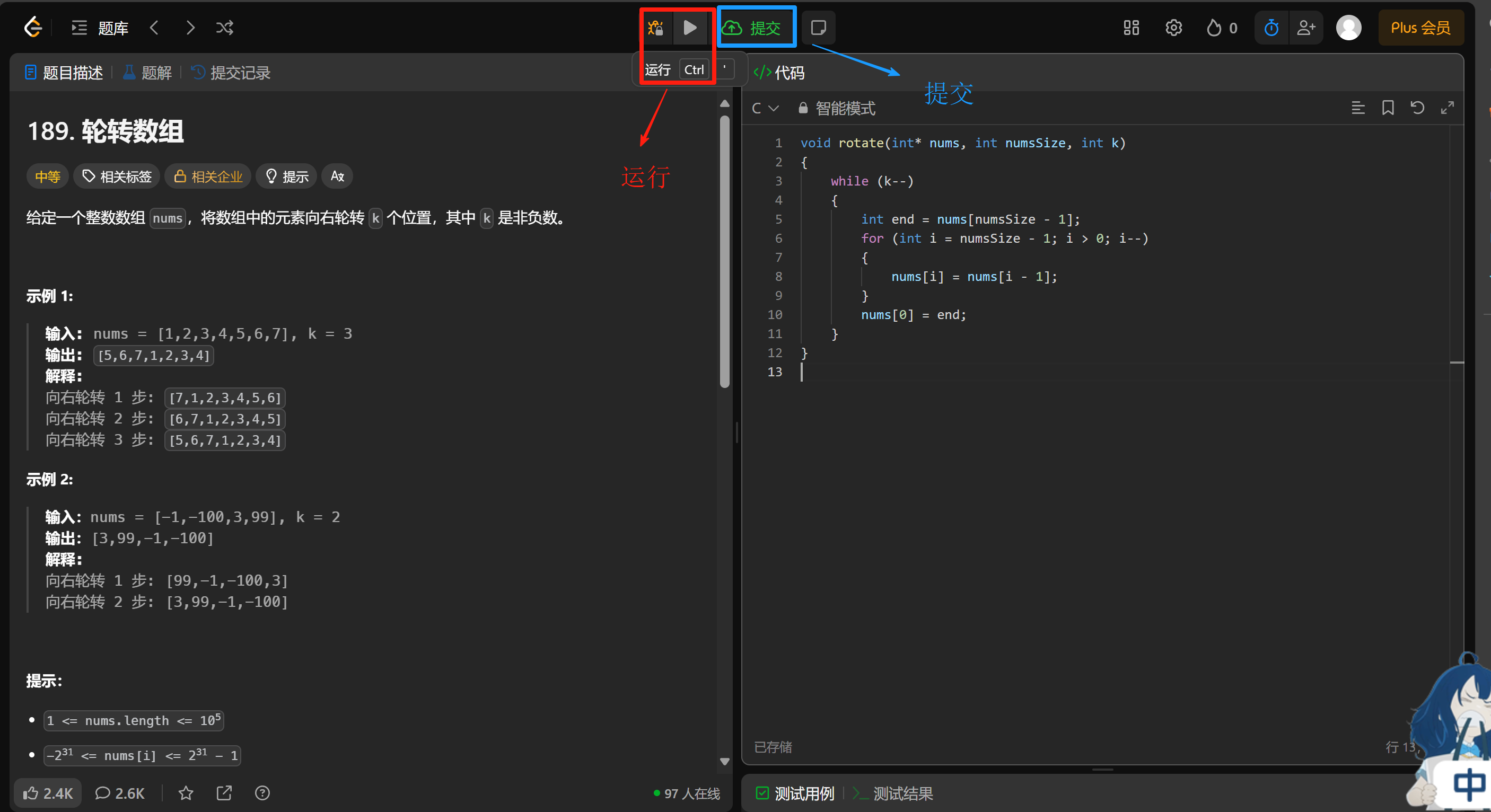Expand the 提示 hint section
1491x812 pixels.
287,176
